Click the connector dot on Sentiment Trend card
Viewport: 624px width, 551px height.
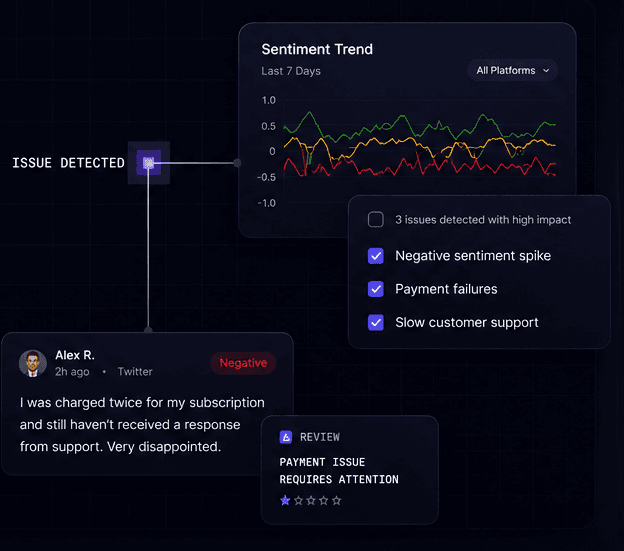pyautogui.click(x=238, y=163)
